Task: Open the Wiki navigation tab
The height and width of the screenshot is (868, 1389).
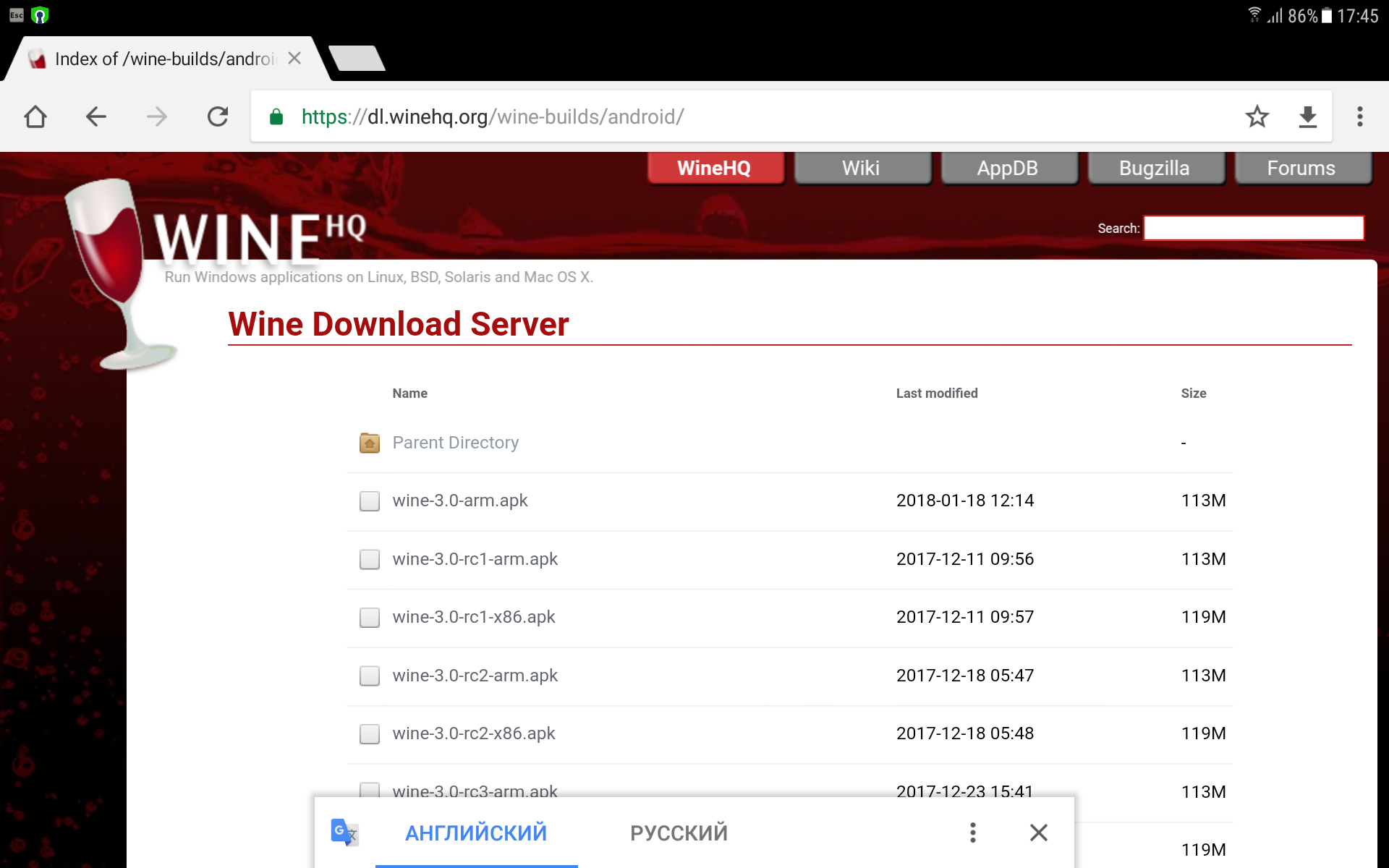Action: coord(862,168)
